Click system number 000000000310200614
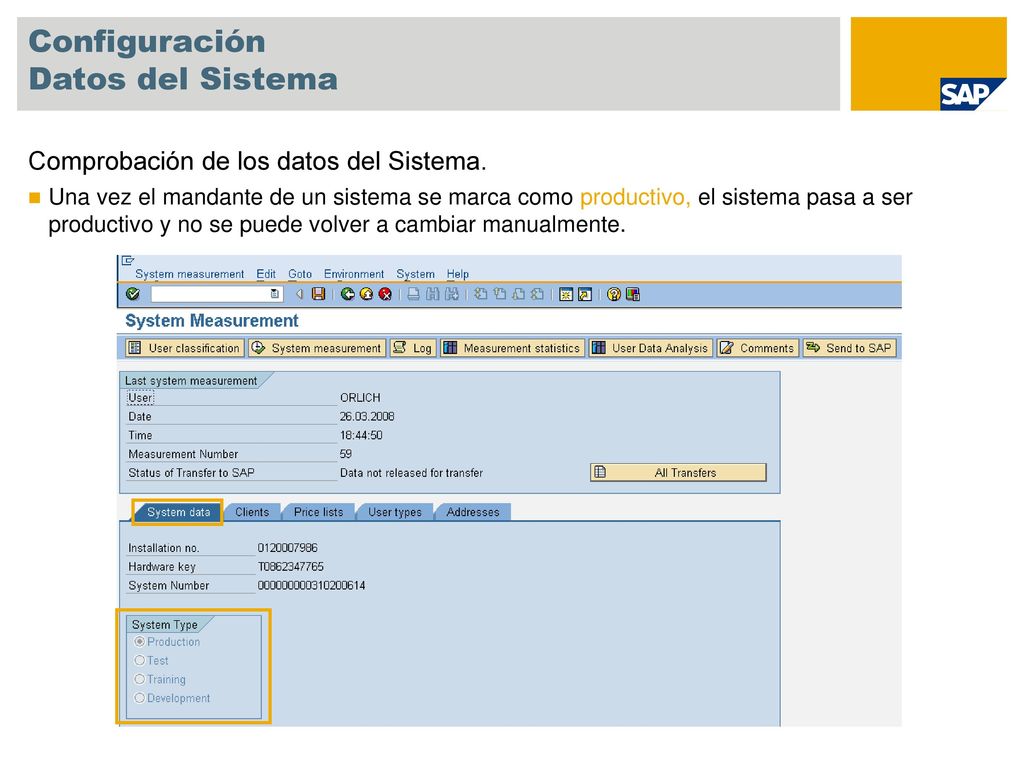This screenshot has height=768, width=1024. (312, 586)
